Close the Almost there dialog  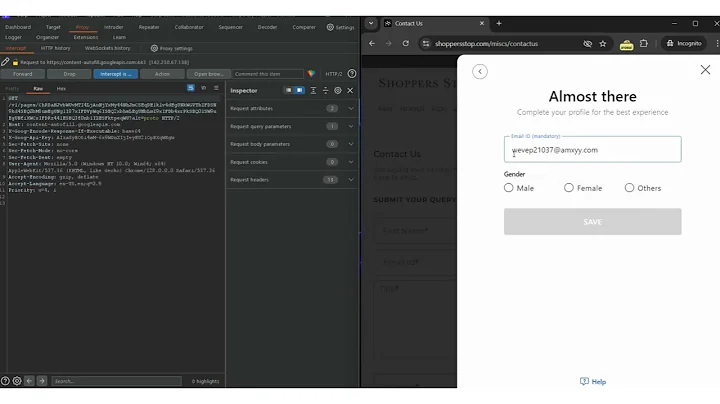click(x=705, y=70)
